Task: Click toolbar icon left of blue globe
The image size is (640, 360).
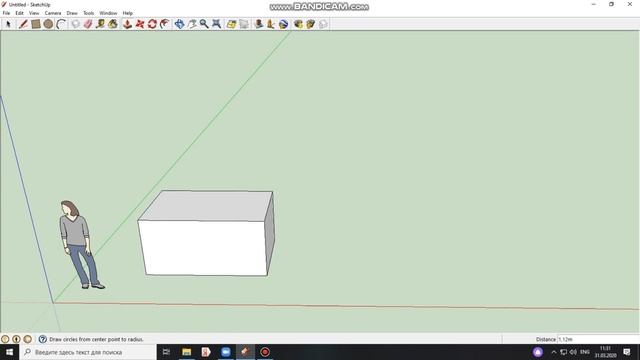Action: (x=271, y=24)
